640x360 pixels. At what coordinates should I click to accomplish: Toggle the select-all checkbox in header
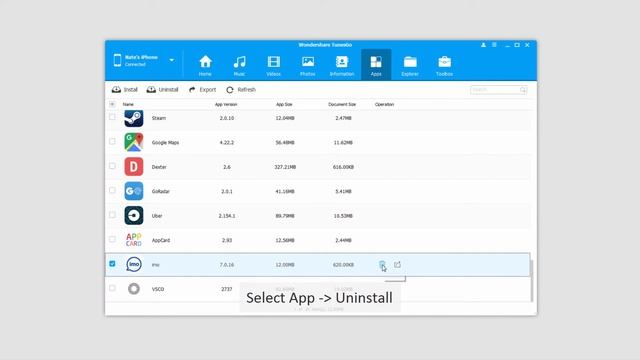click(112, 104)
